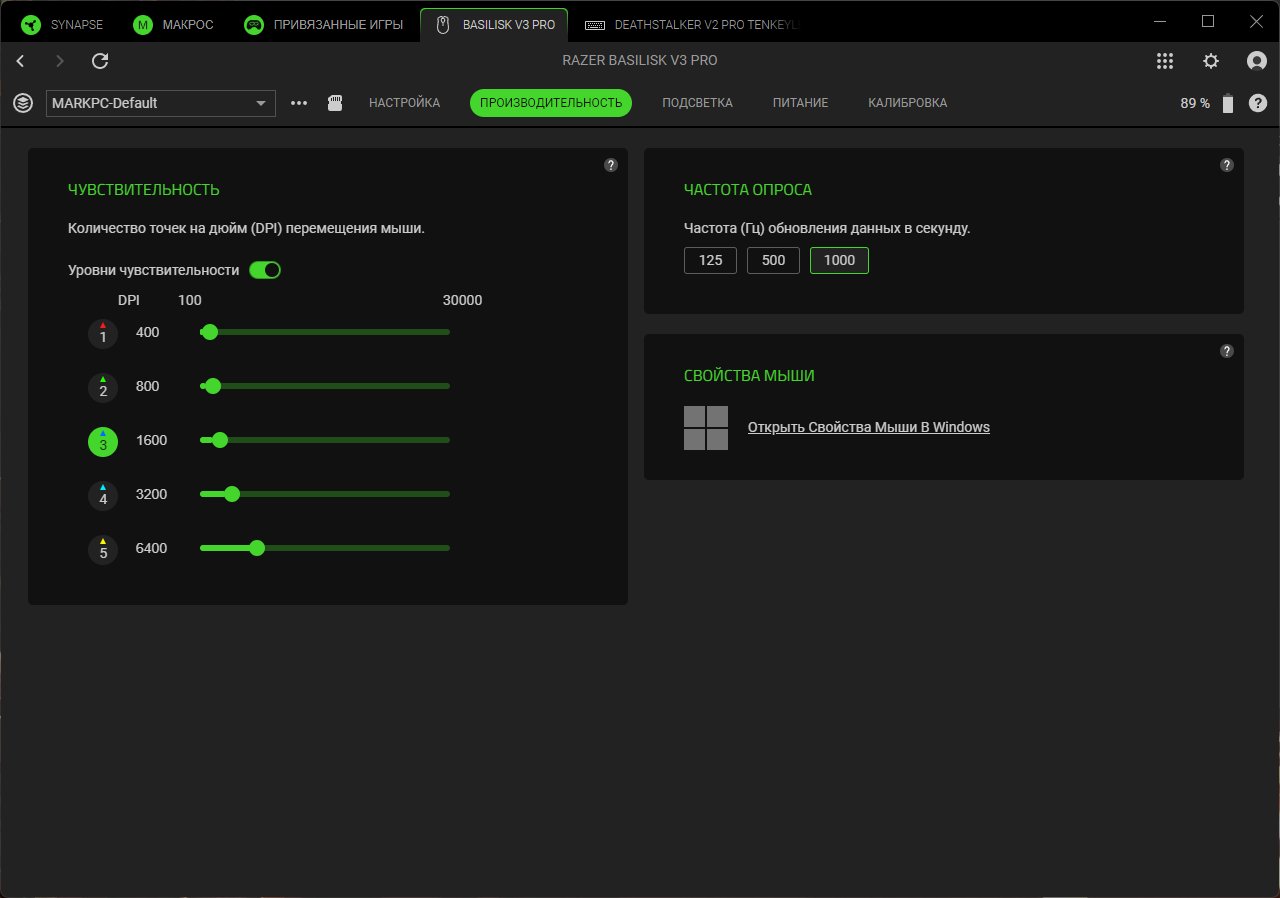Switch to DeathStalker V2 Pro Tenkeyless tab
The height and width of the screenshot is (898, 1280).
(x=693, y=24)
